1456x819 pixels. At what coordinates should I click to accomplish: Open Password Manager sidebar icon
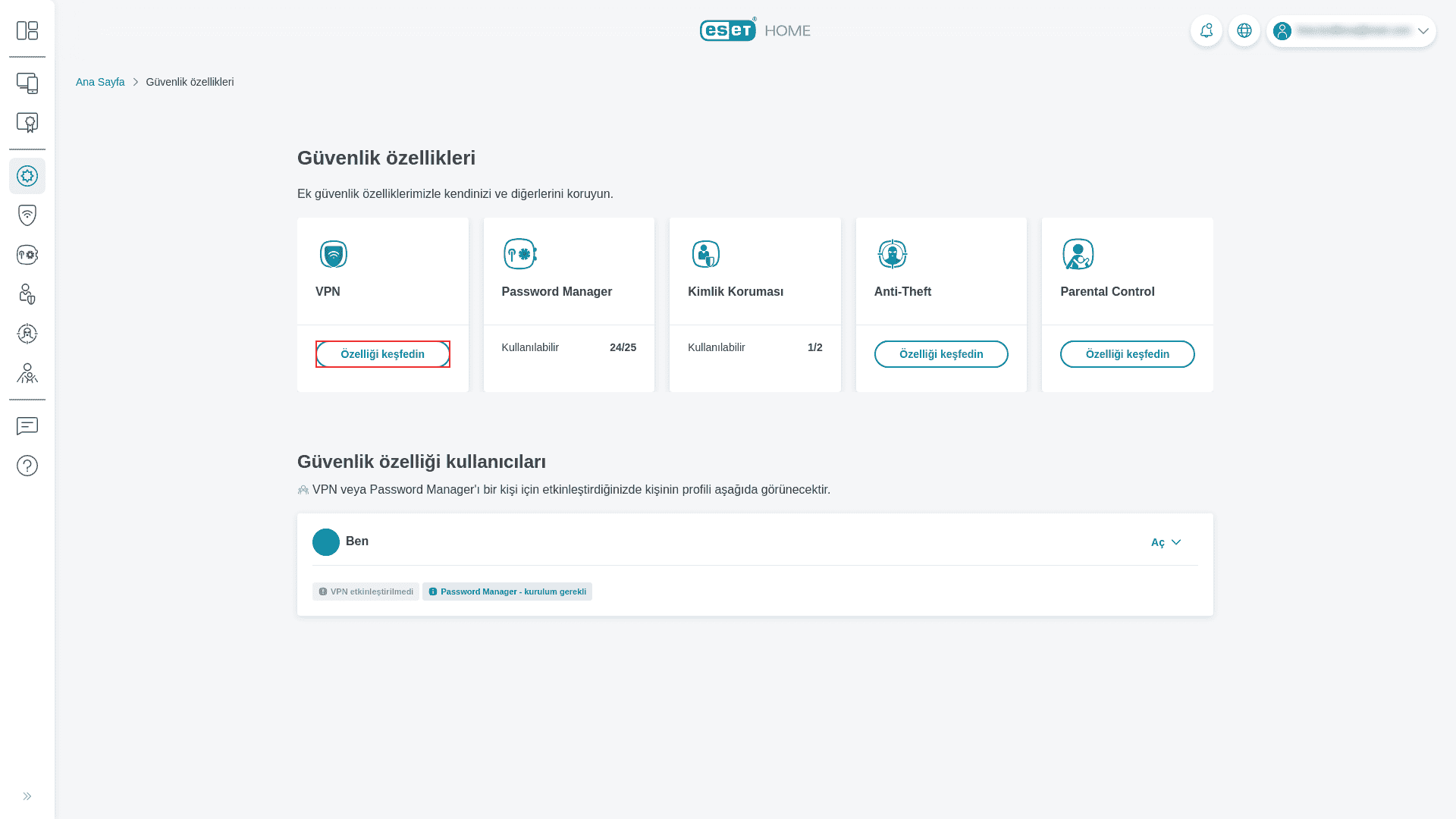tap(27, 255)
